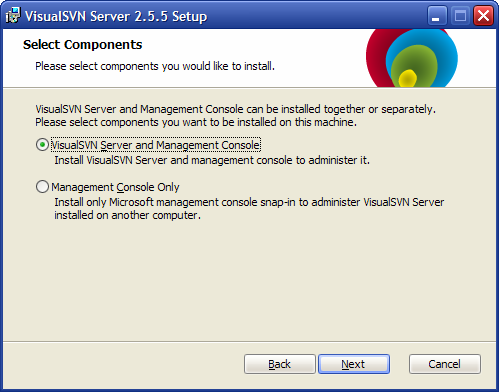Select VisualSVN Server and Management Console radio button
499x392 pixels.
(x=42, y=145)
